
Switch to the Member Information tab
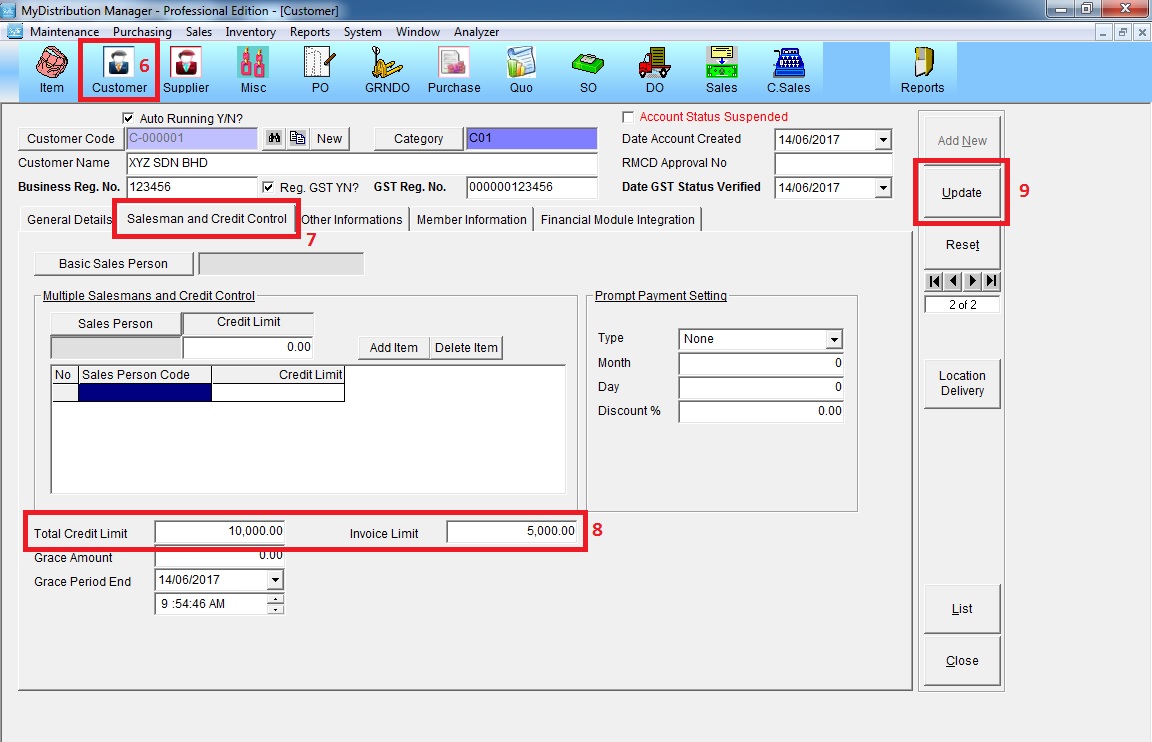tap(471, 219)
